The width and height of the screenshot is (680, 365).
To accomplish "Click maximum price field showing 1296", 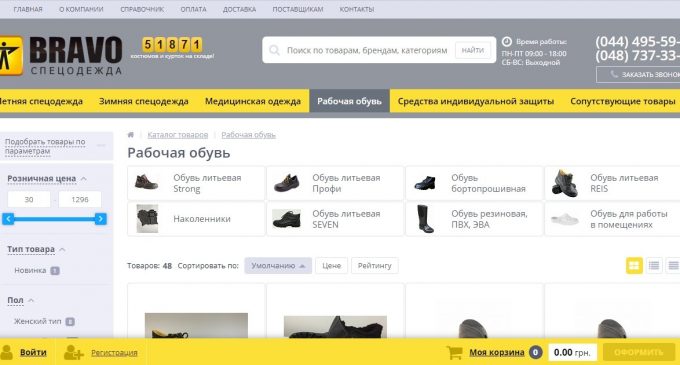I will 80,199.
